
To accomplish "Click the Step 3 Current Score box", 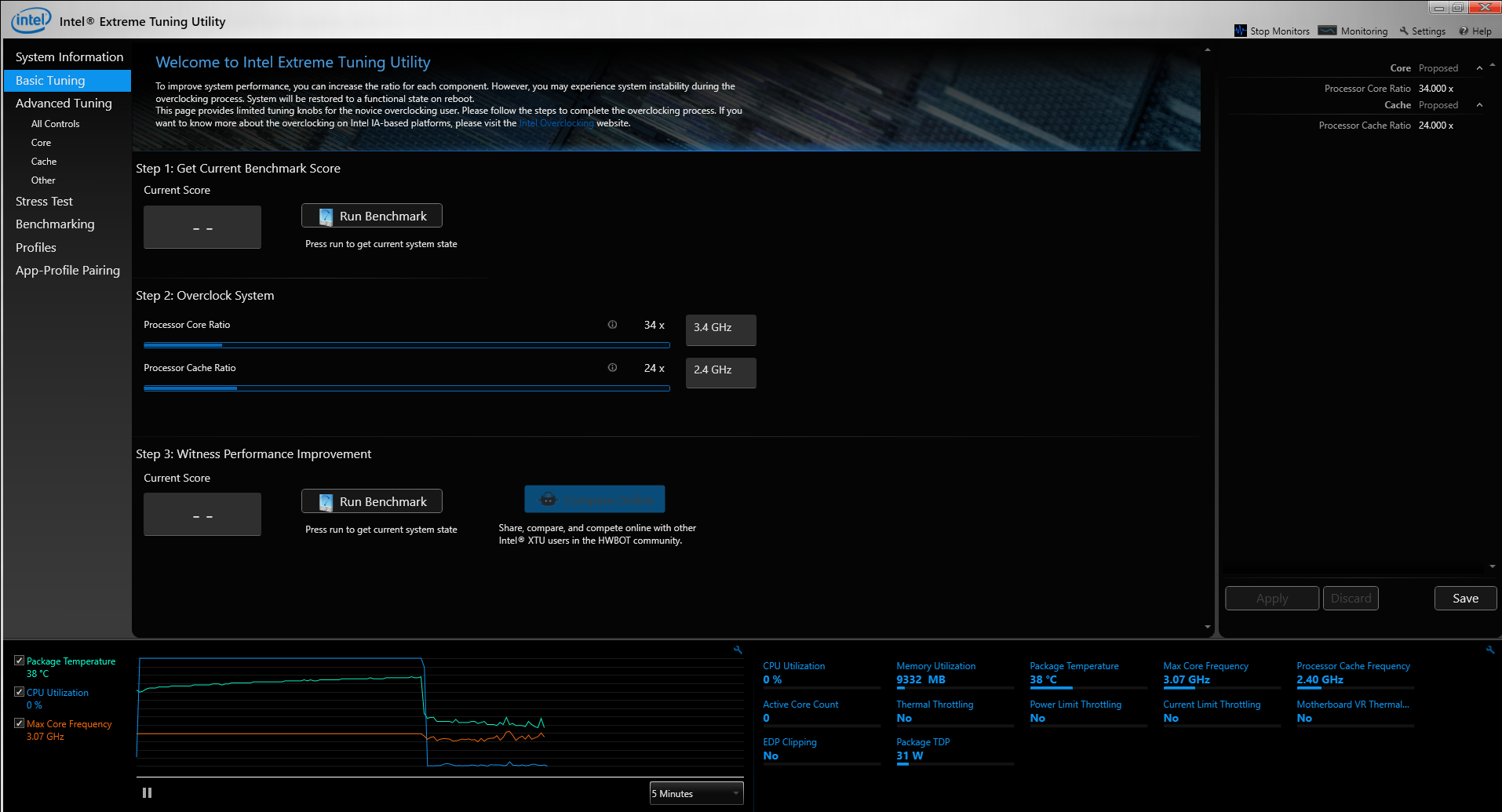I will pos(202,515).
